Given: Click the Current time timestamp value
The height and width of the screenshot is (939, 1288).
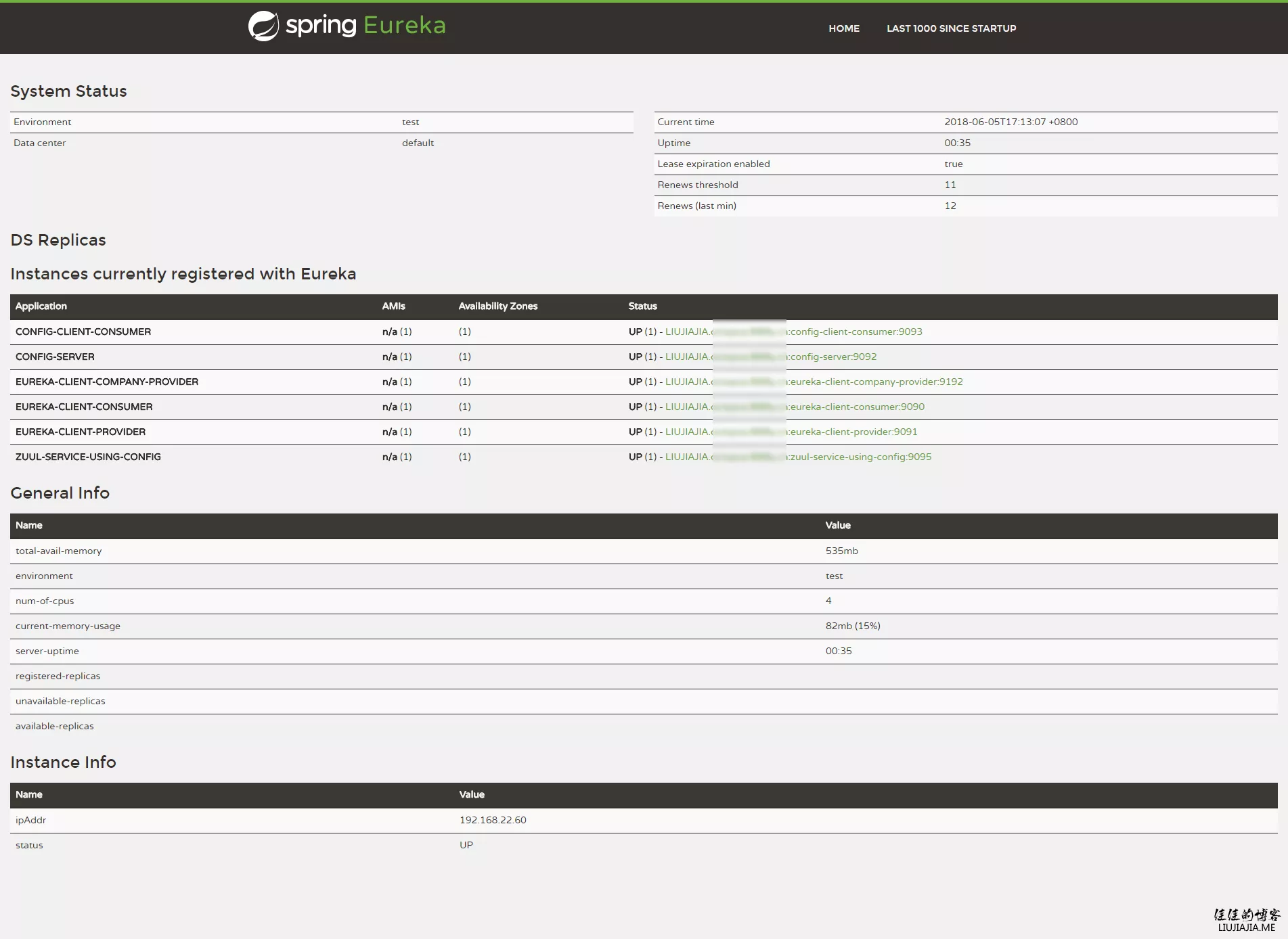Looking at the screenshot, I should pyautogui.click(x=1011, y=122).
